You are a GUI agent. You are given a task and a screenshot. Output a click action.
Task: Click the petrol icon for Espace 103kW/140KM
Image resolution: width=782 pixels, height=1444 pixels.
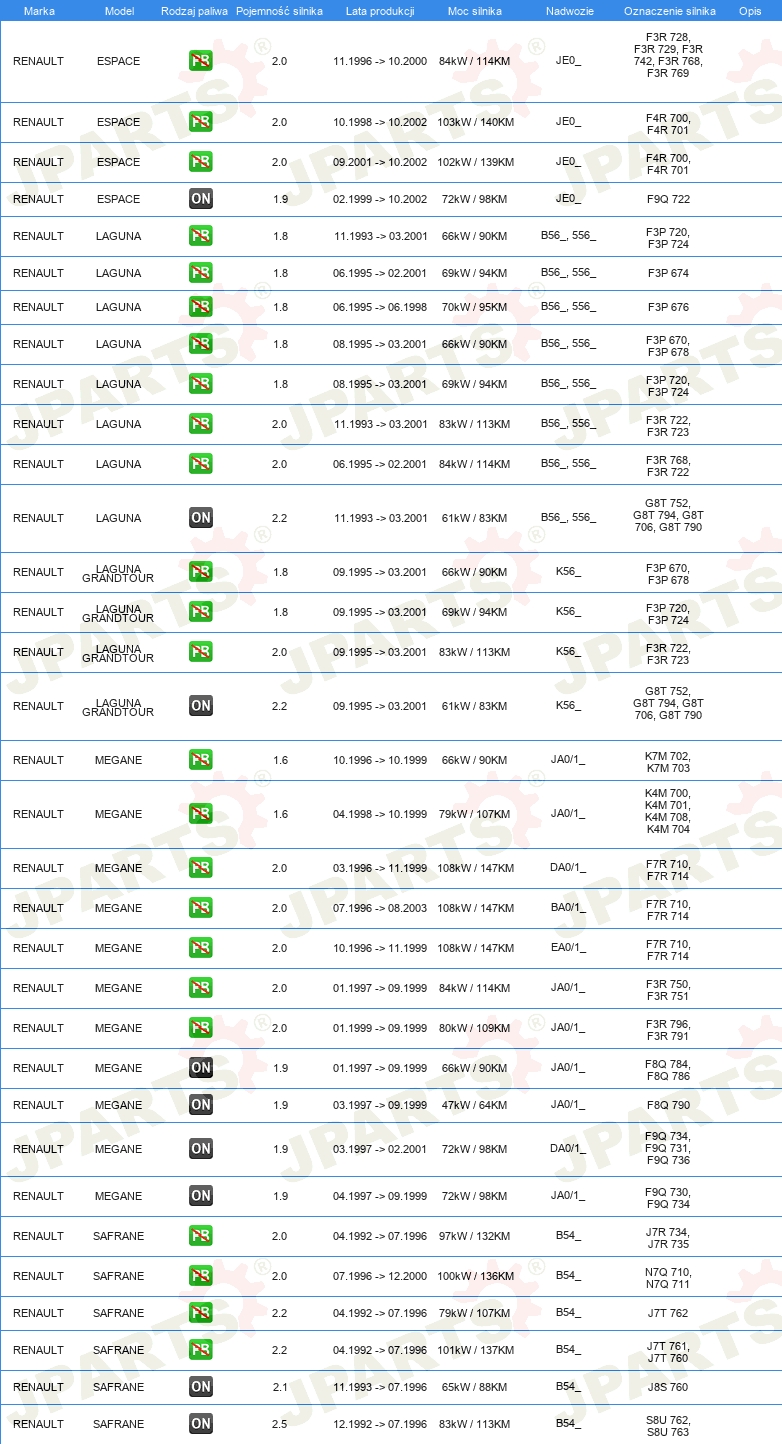200,122
